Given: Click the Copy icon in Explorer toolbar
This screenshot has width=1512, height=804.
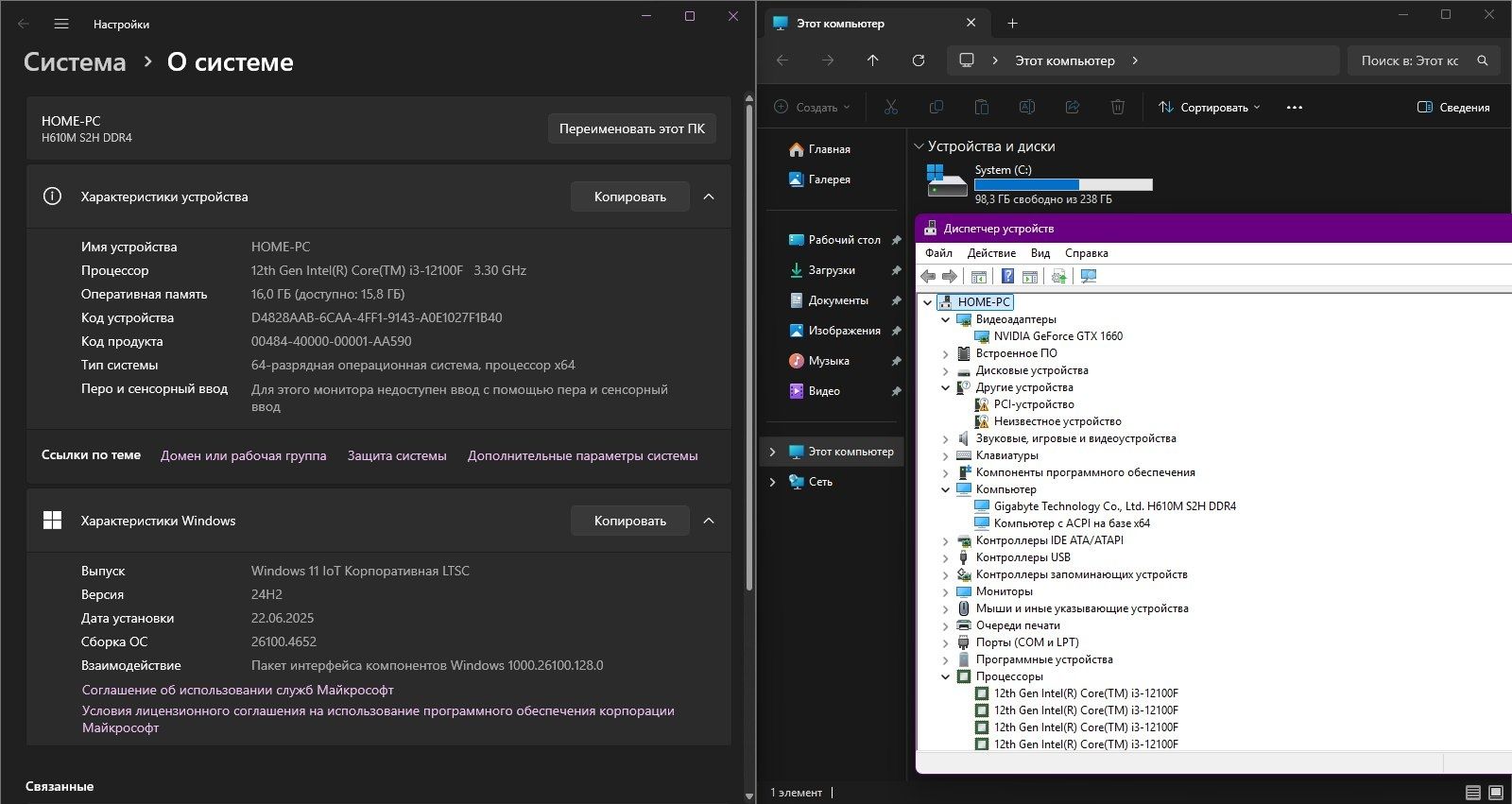Looking at the screenshot, I should (x=936, y=107).
